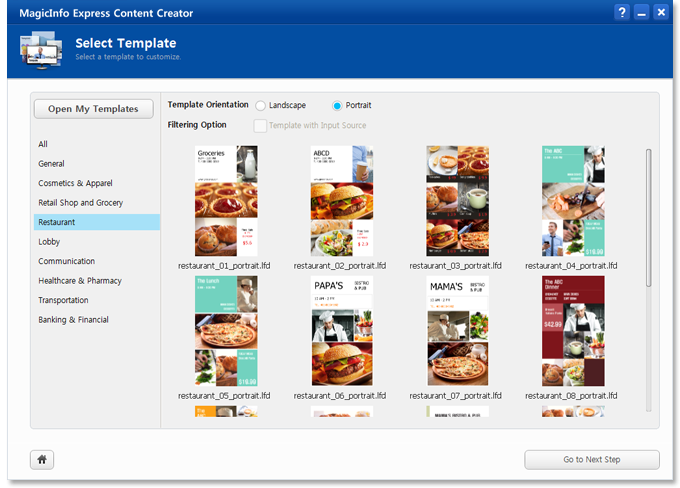Click the restaurant_03_portrait.lfd file name
Viewport: 680px width, 488px height.
tap(456, 265)
